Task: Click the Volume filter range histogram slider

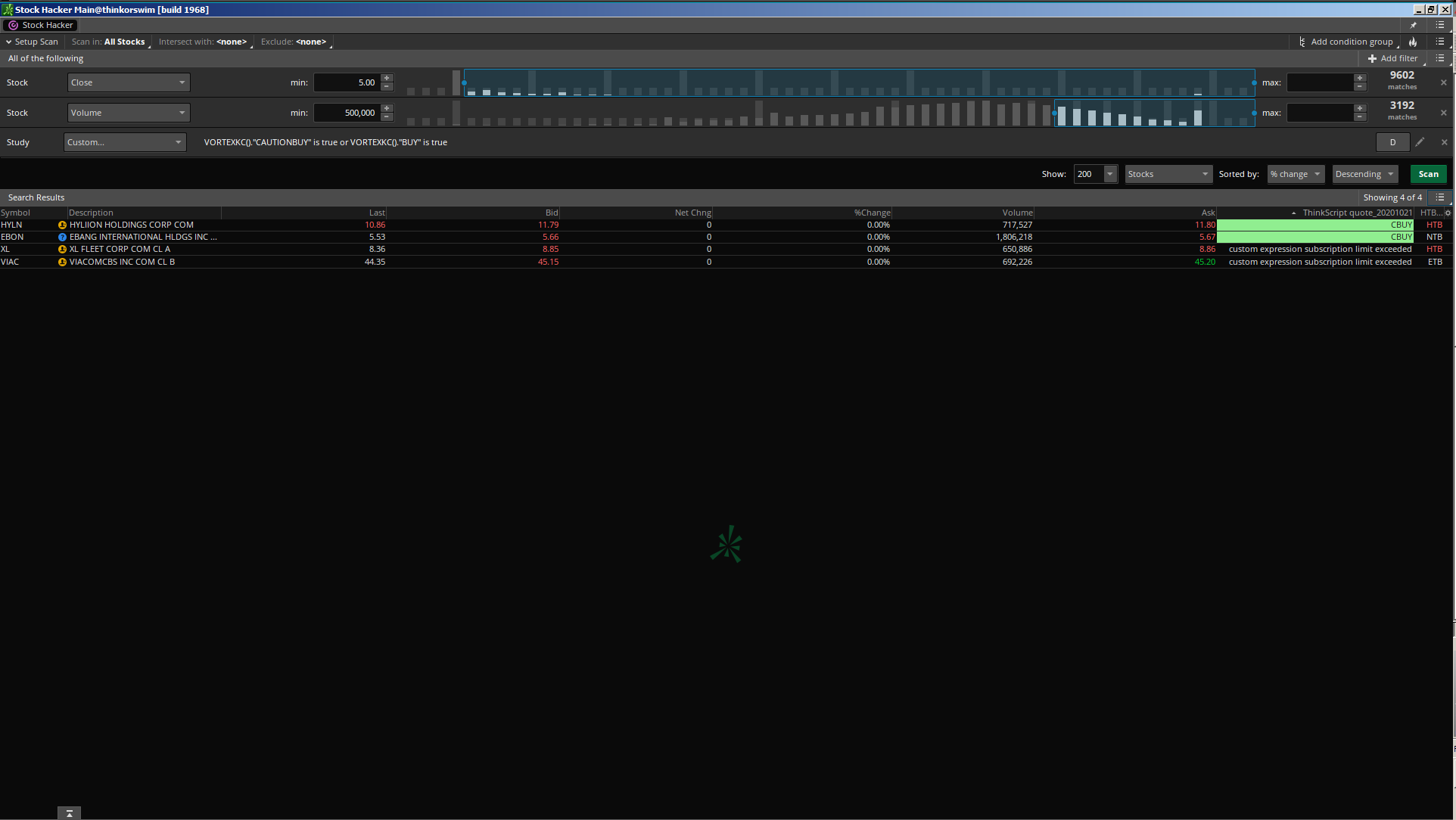Action: point(1155,113)
